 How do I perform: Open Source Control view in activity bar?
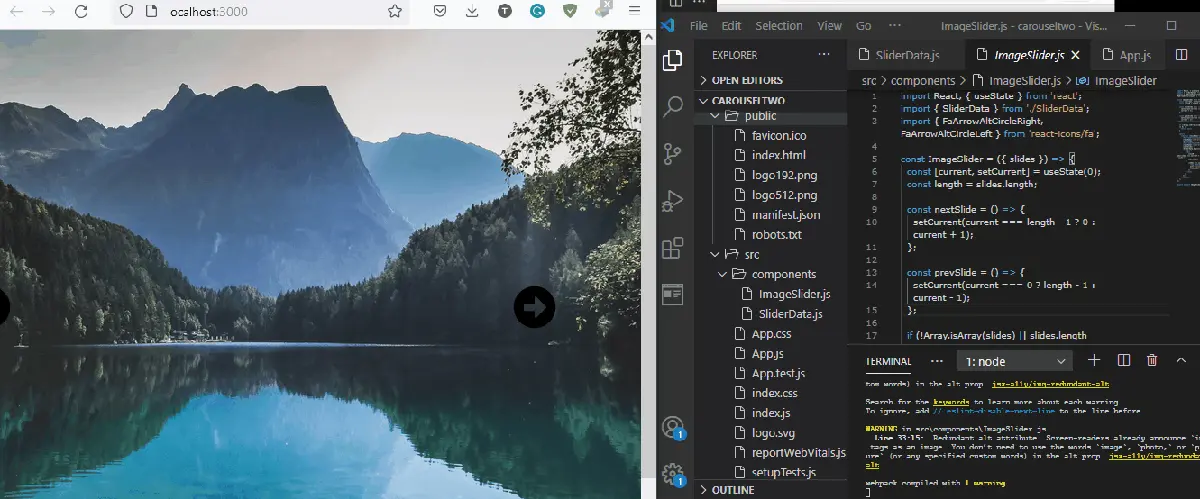pyautogui.click(x=673, y=153)
